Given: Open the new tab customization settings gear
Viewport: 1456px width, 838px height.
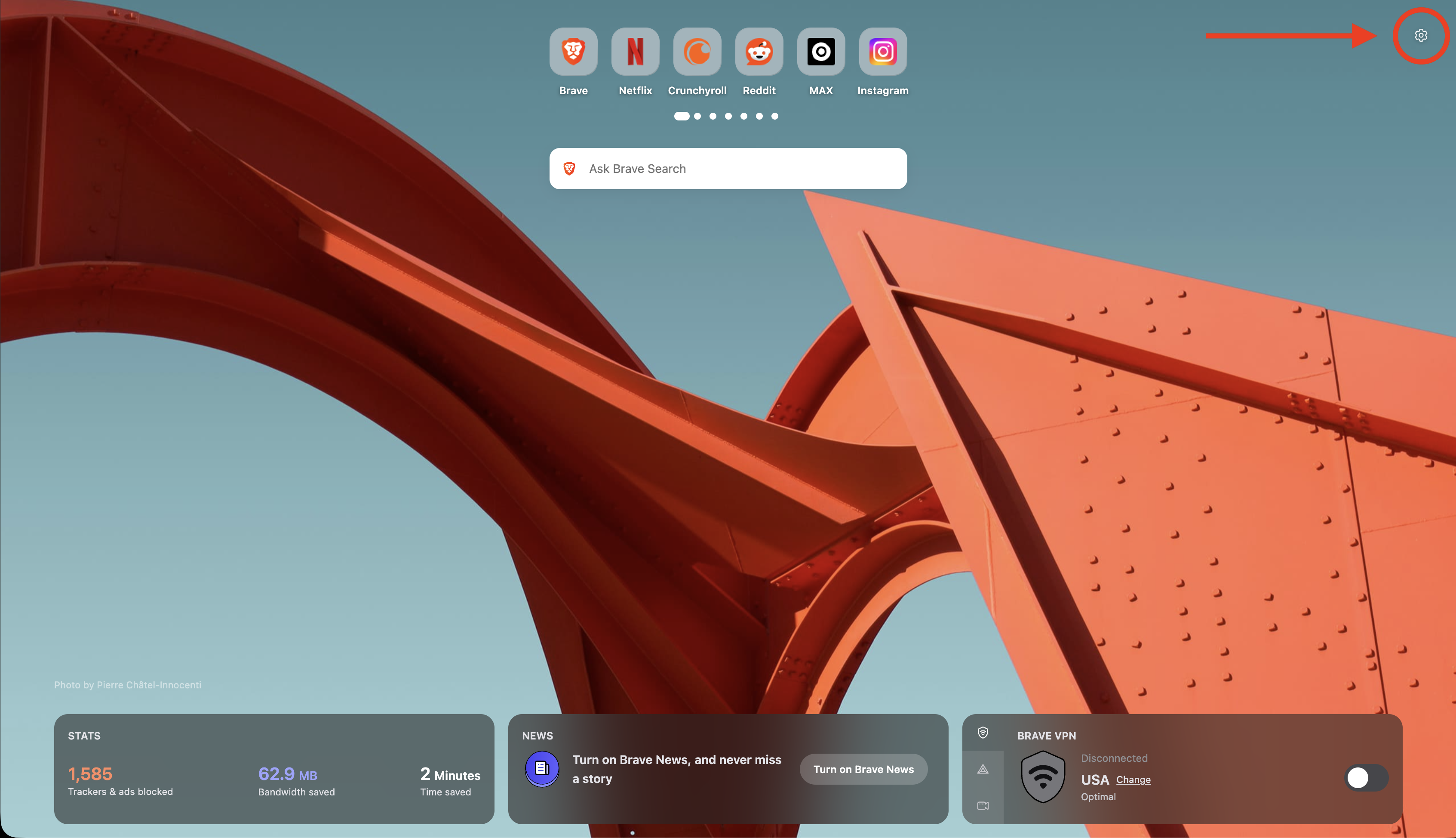Looking at the screenshot, I should (x=1420, y=35).
